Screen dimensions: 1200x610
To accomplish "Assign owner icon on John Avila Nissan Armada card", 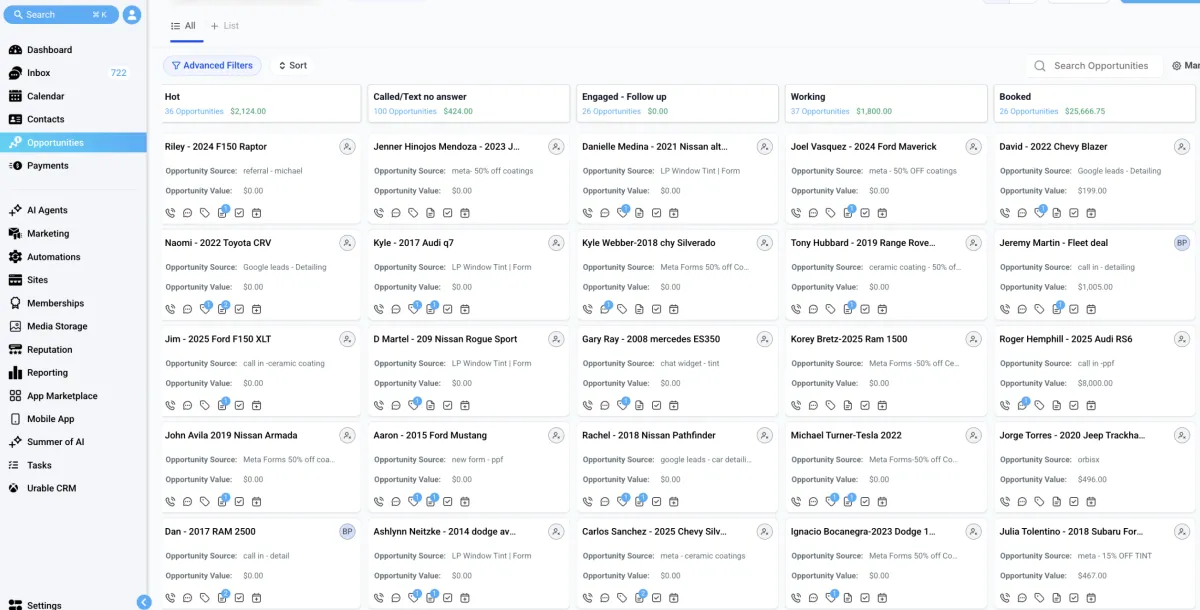I will pos(347,436).
